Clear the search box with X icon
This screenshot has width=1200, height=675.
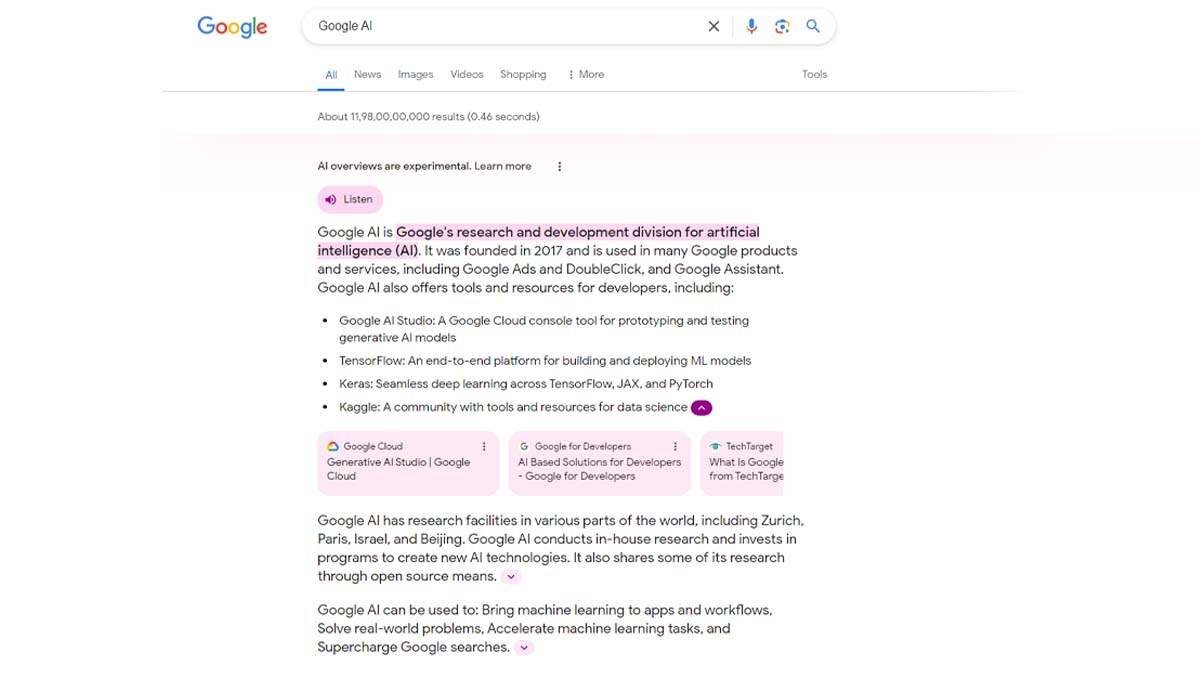713,27
